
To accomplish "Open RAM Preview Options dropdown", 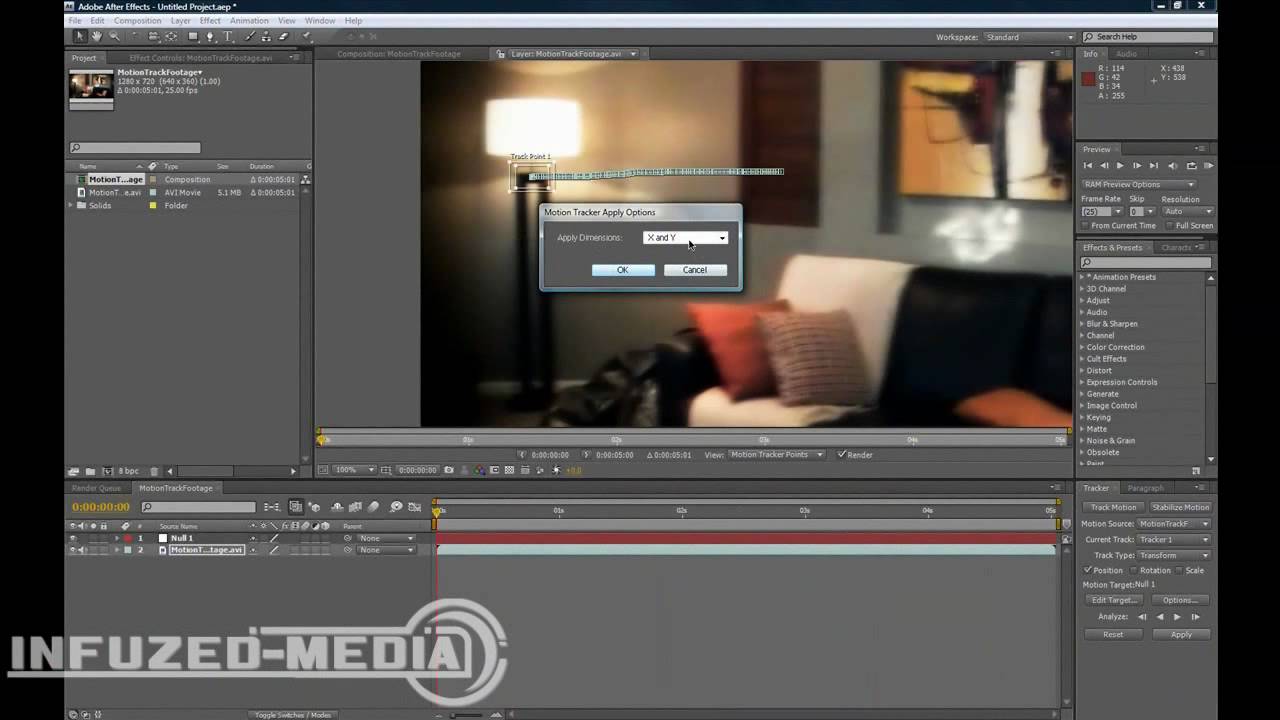I will tap(1138, 184).
